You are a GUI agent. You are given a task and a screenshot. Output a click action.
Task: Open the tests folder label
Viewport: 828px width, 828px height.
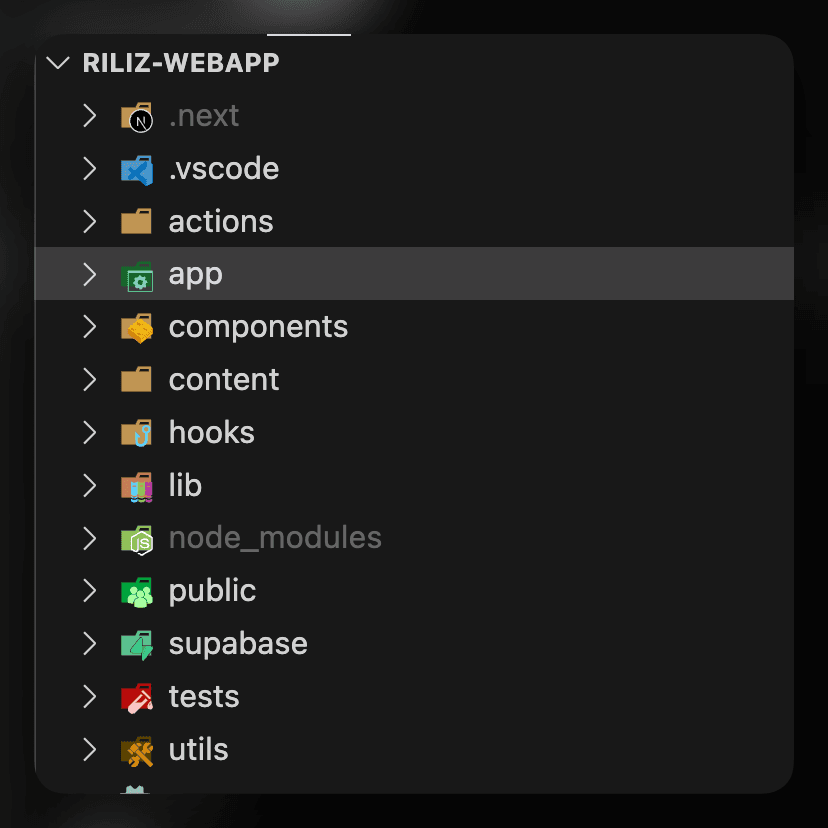204,697
